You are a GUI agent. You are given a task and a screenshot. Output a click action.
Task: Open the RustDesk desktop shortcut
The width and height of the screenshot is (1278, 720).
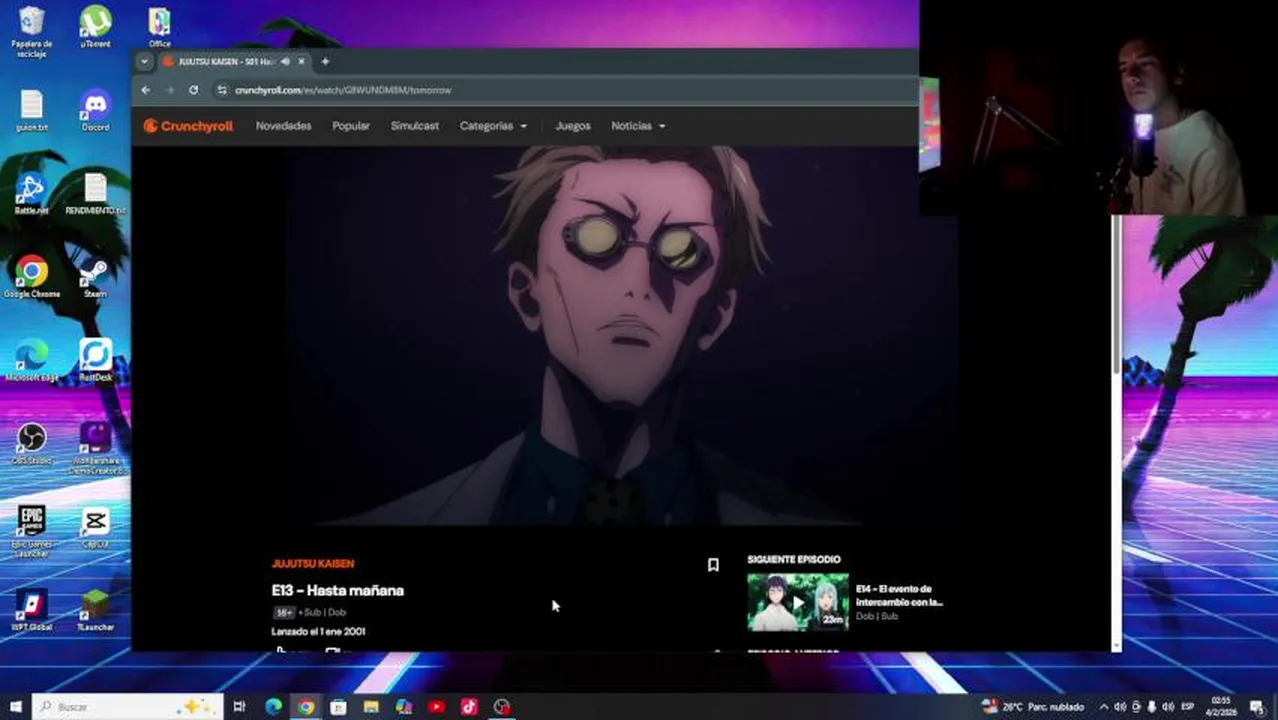(x=95, y=360)
